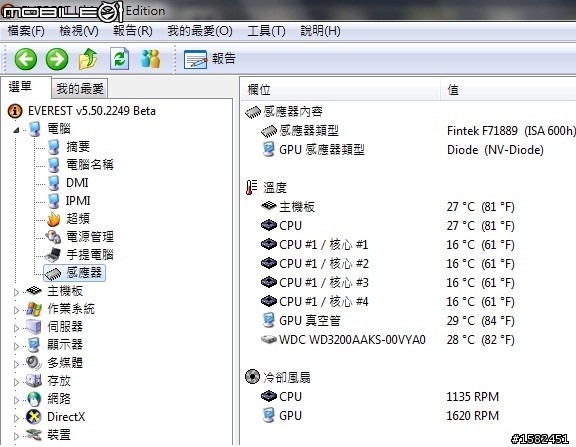The image size is (576, 447).
Task: Switch to the 我的最愛 tab
Action: (80, 89)
